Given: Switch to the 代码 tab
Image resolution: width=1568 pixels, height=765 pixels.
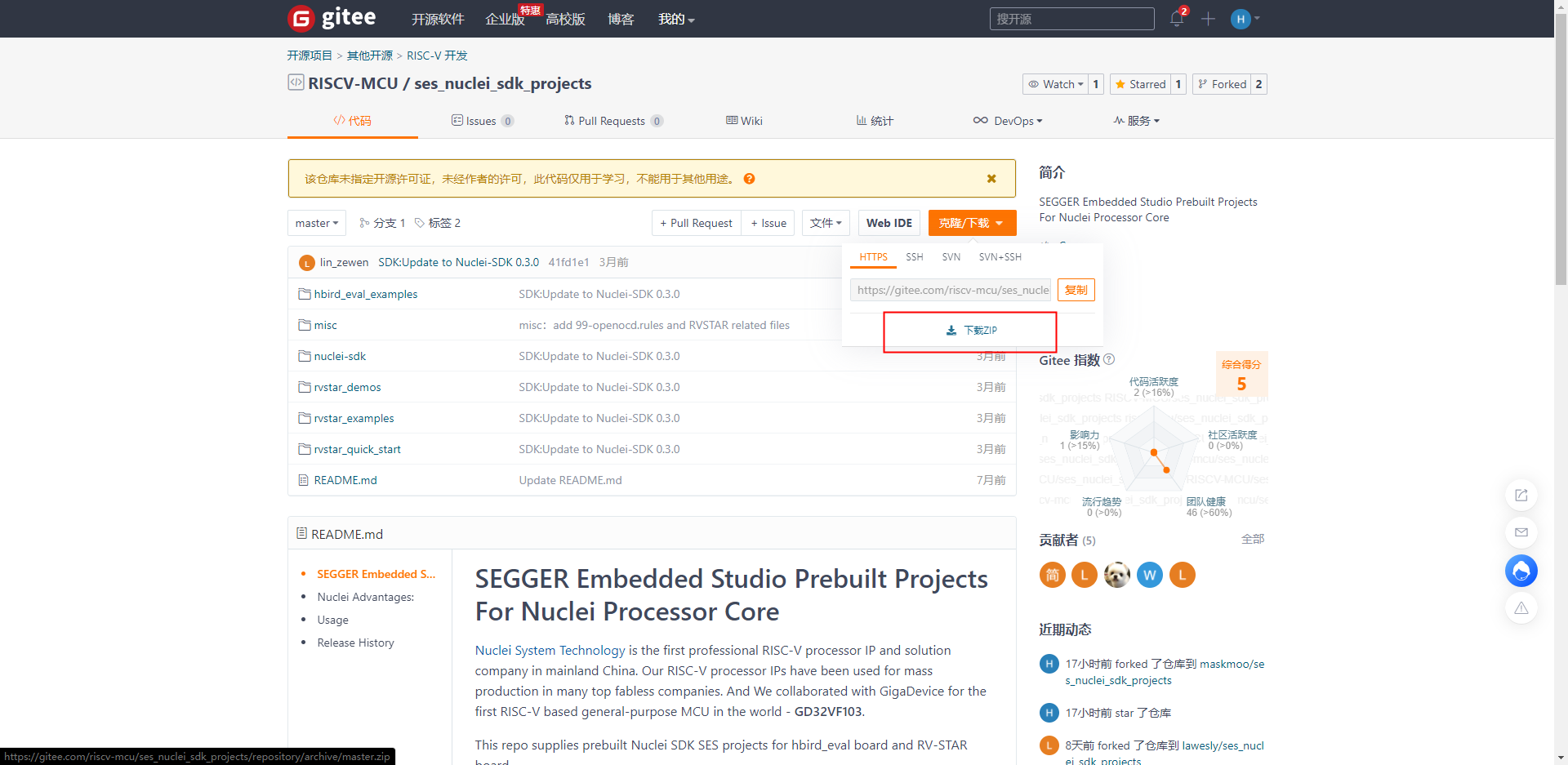Looking at the screenshot, I should [352, 121].
